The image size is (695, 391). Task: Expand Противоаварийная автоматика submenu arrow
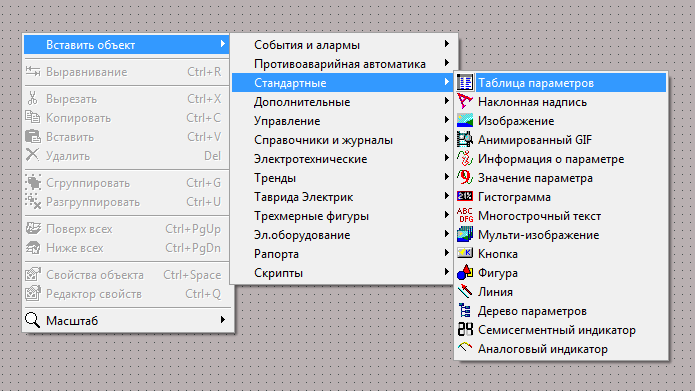pos(447,63)
